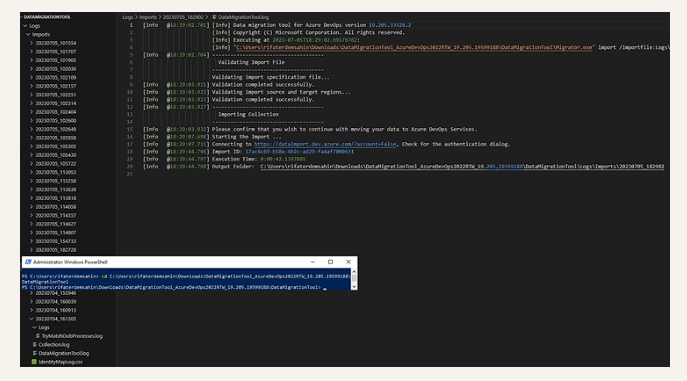687x381 pixels.
Task: Click the PowerShell icon in the title bar
Action: click(x=28, y=262)
